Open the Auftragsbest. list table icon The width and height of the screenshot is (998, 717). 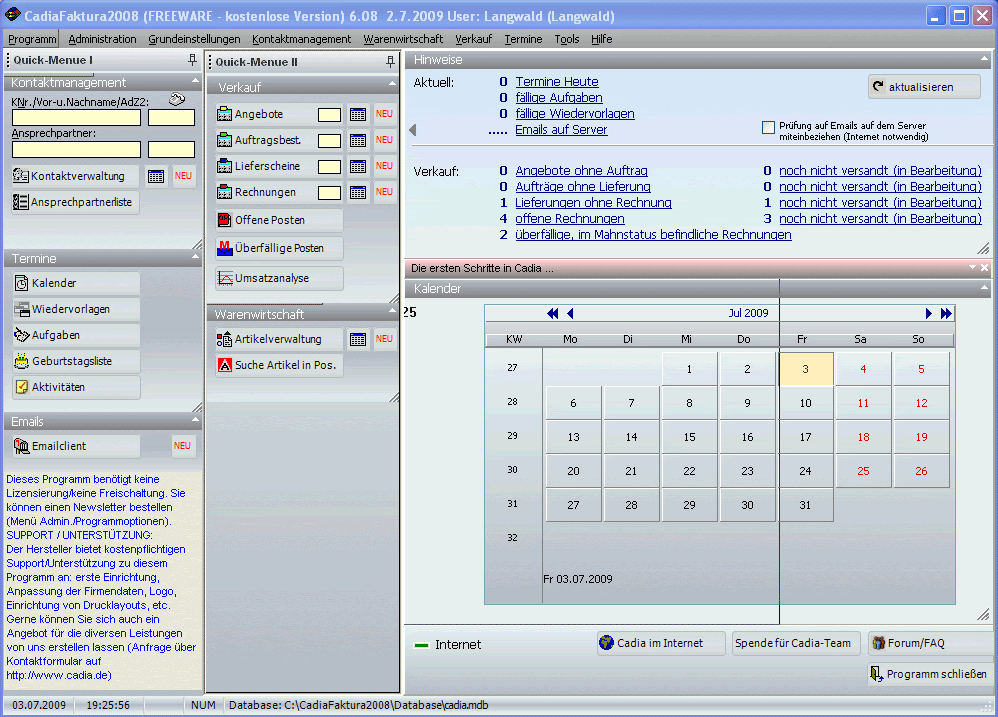[x=358, y=141]
